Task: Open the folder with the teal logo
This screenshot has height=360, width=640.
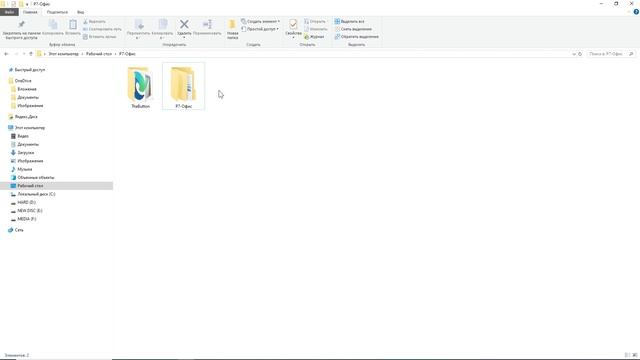Action: pos(140,87)
